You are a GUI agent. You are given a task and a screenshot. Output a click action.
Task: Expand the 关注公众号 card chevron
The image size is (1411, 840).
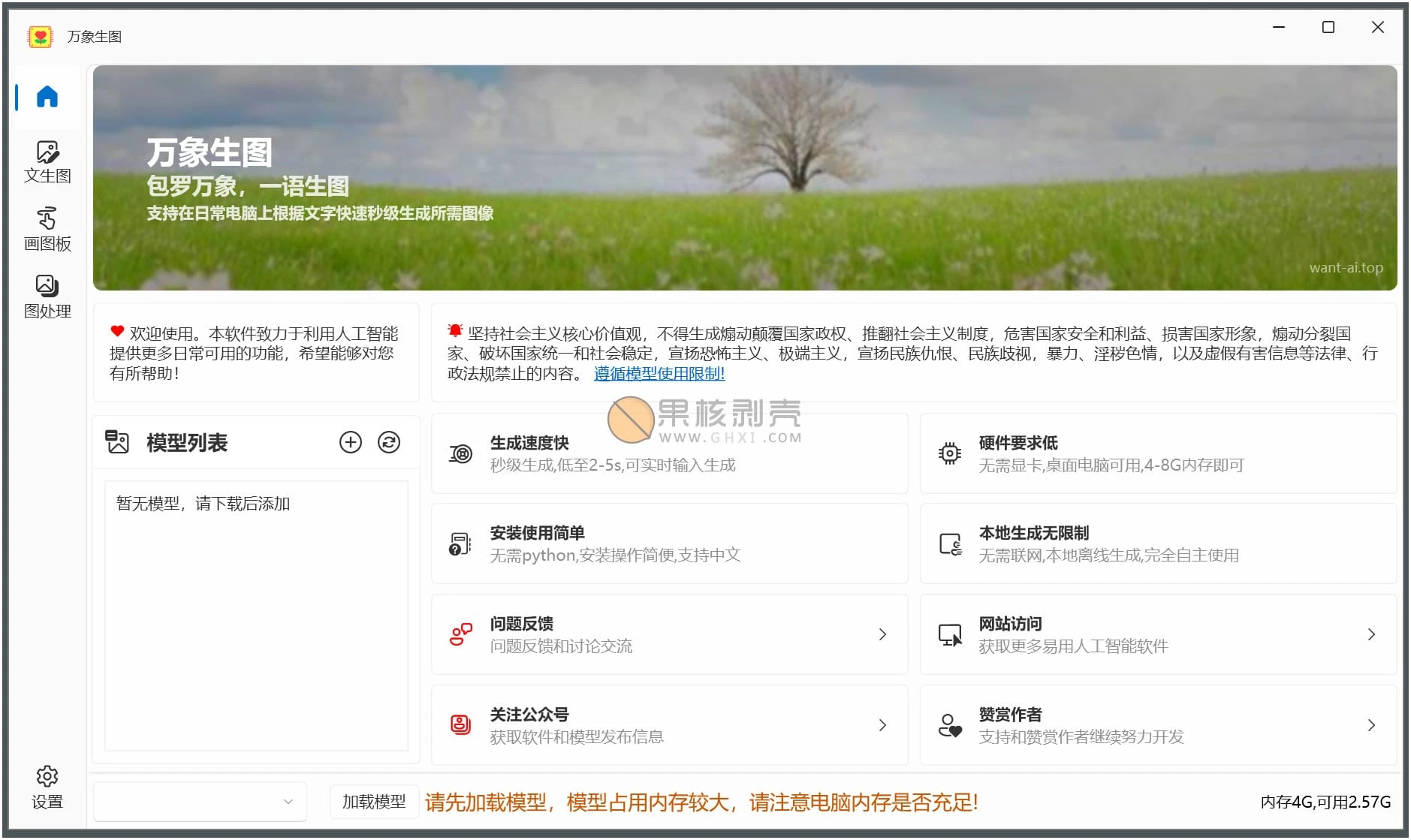pyautogui.click(x=882, y=724)
